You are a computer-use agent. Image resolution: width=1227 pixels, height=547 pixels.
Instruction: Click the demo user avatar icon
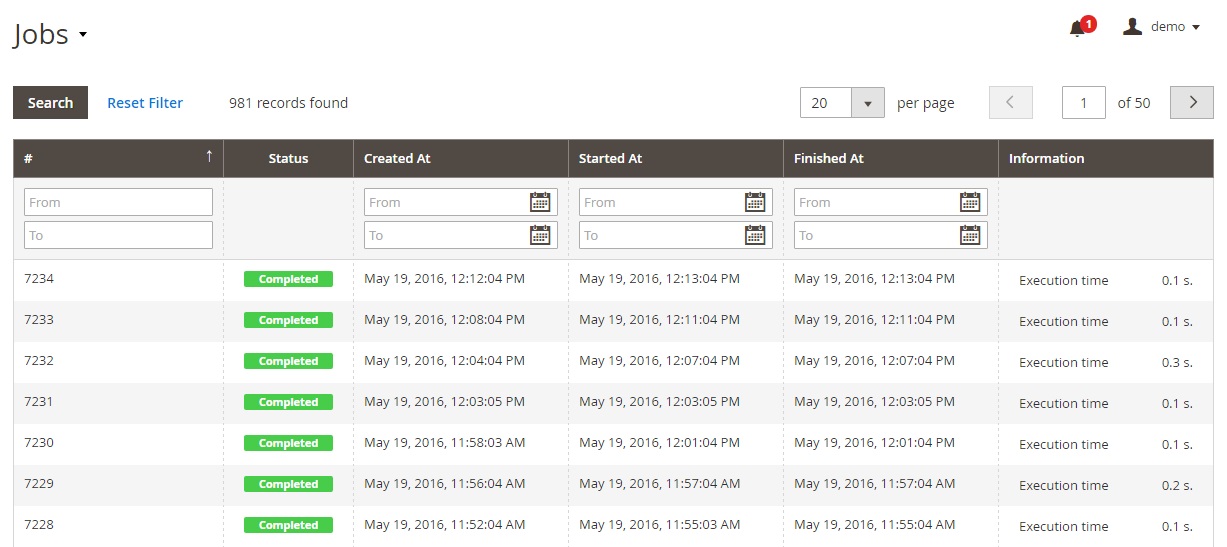coord(1132,27)
